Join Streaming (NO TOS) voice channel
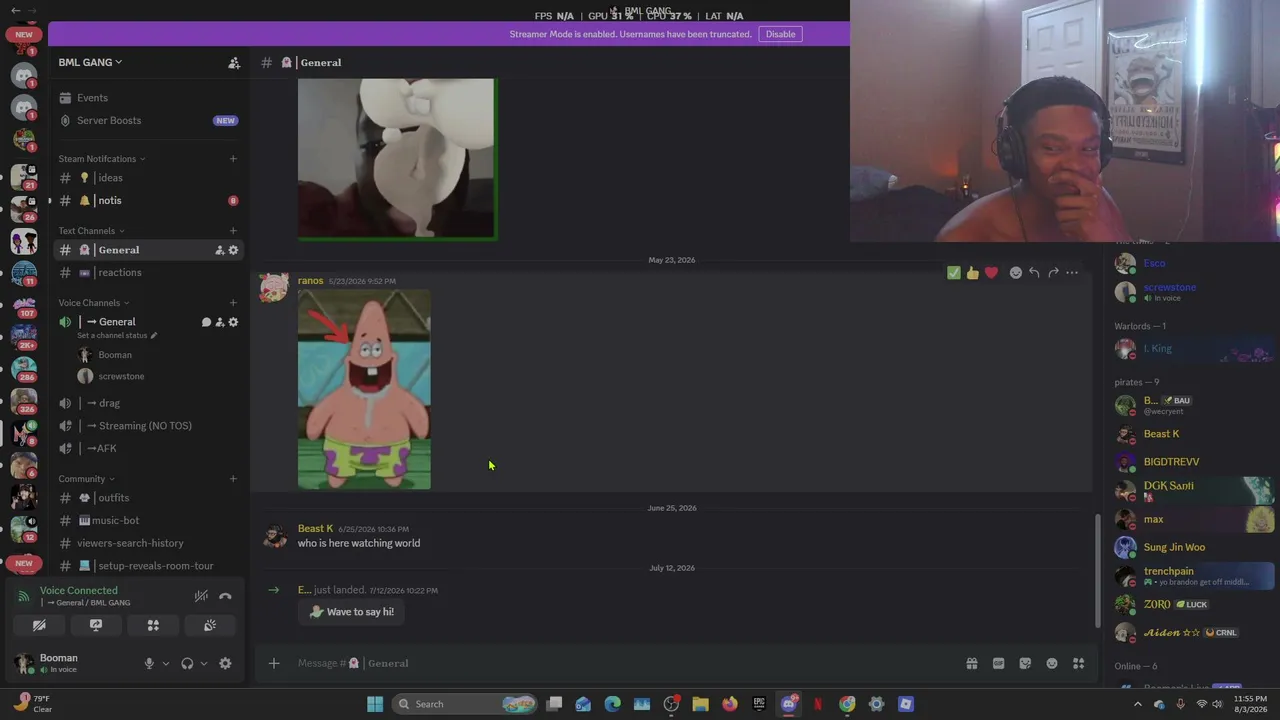The height and width of the screenshot is (720, 1280). pyautogui.click(x=148, y=426)
